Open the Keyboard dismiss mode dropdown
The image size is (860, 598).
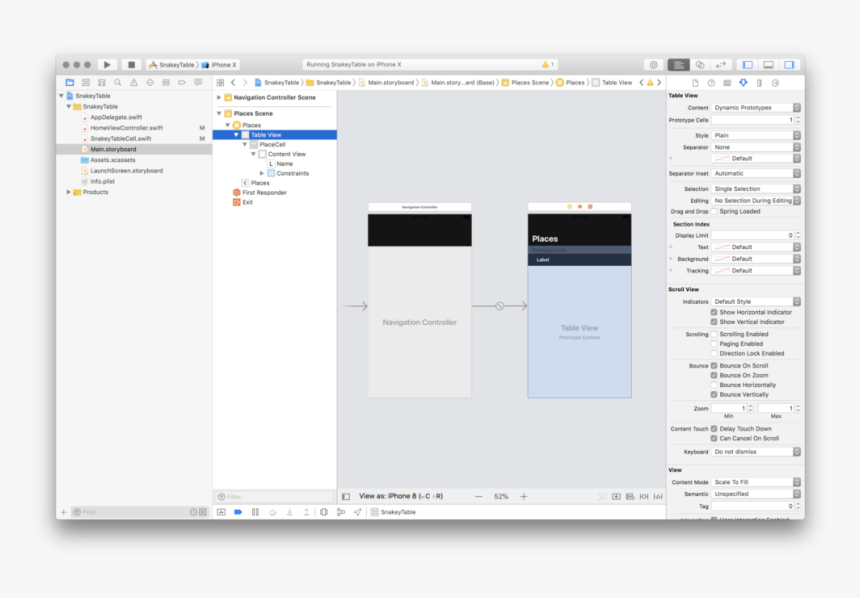[x=756, y=452]
